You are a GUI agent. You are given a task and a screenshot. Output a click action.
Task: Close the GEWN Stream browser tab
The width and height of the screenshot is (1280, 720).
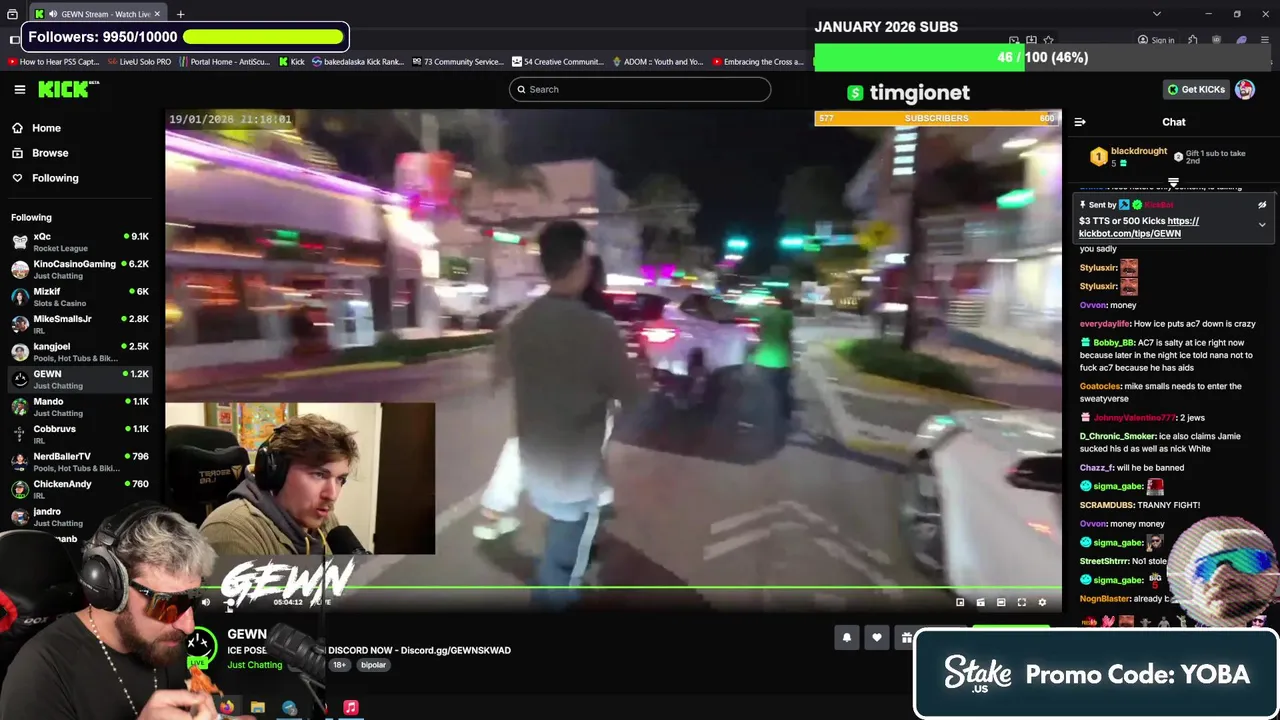(x=158, y=14)
